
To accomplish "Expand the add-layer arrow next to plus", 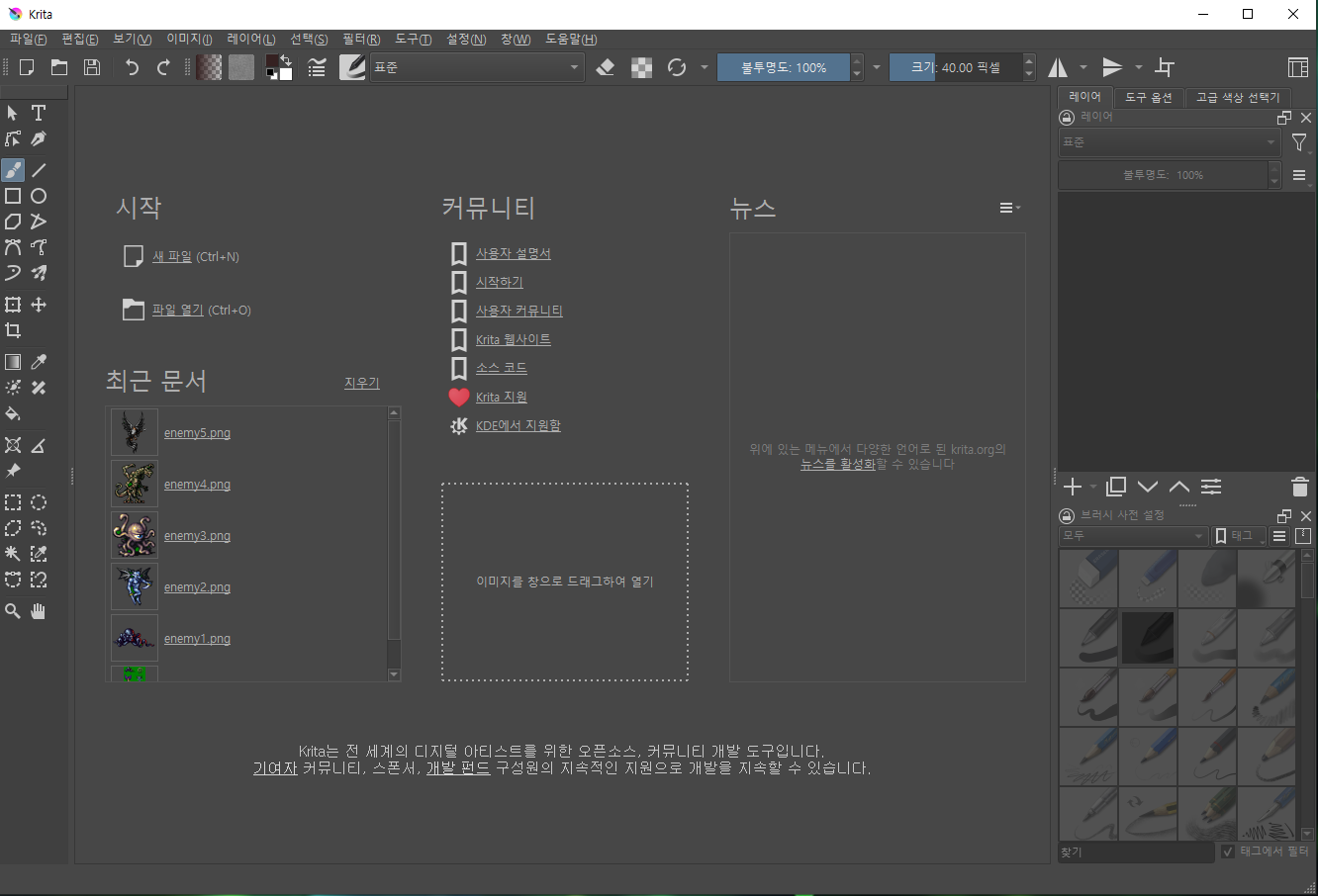I will coord(1093,487).
